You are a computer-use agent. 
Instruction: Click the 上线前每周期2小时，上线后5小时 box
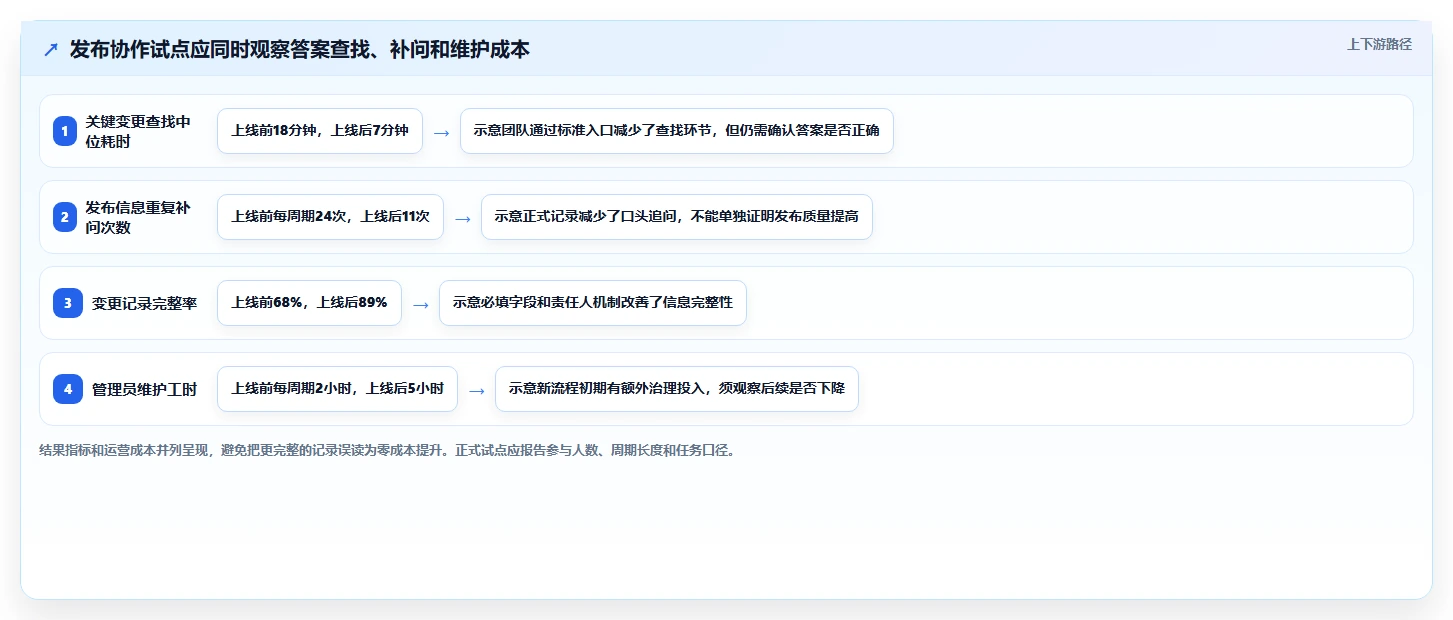point(337,389)
